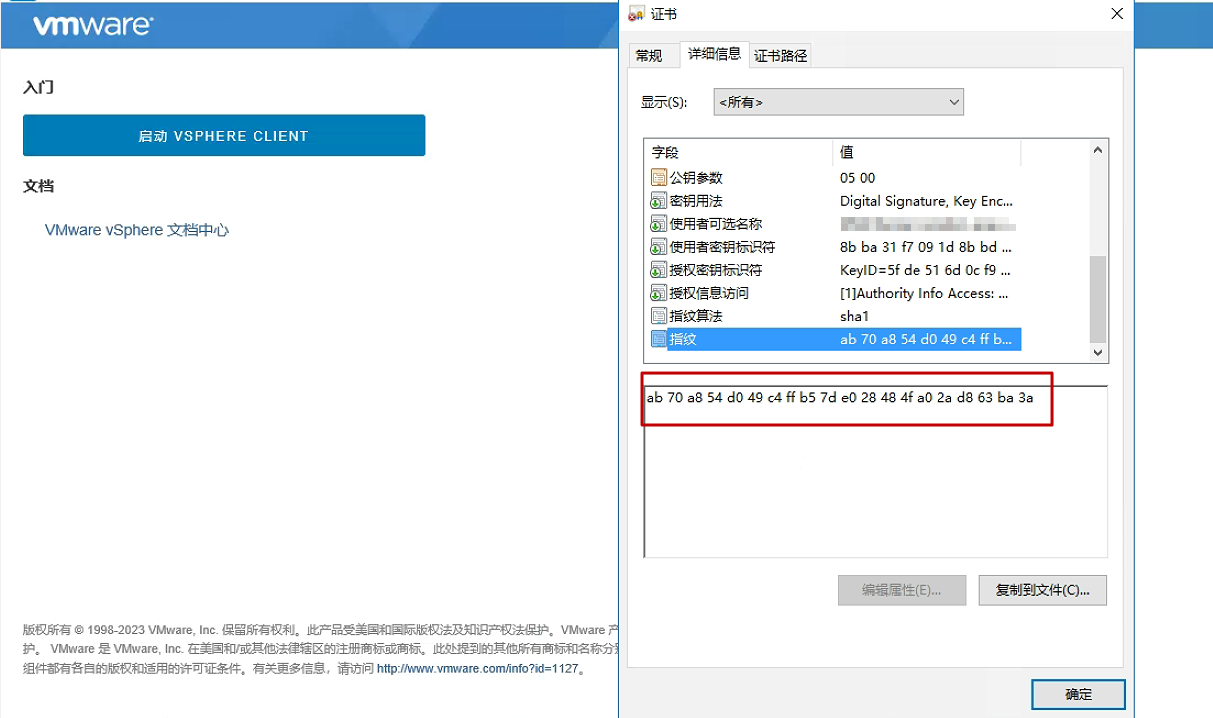1213x718 pixels.
Task: Click the 授权密钥标识符 field icon
Action: coord(658,270)
